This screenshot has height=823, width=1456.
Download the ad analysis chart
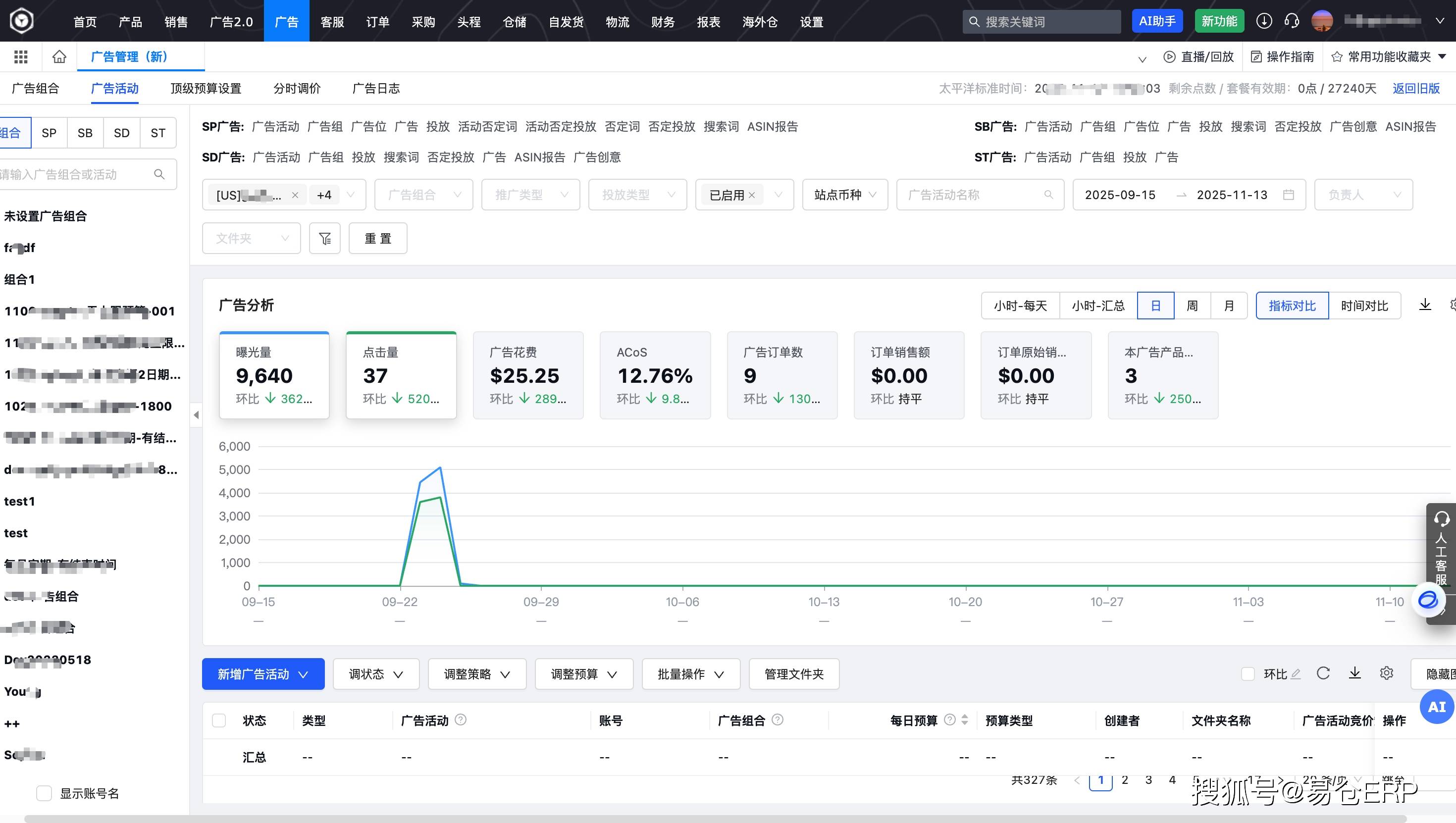pos(1425,305)
